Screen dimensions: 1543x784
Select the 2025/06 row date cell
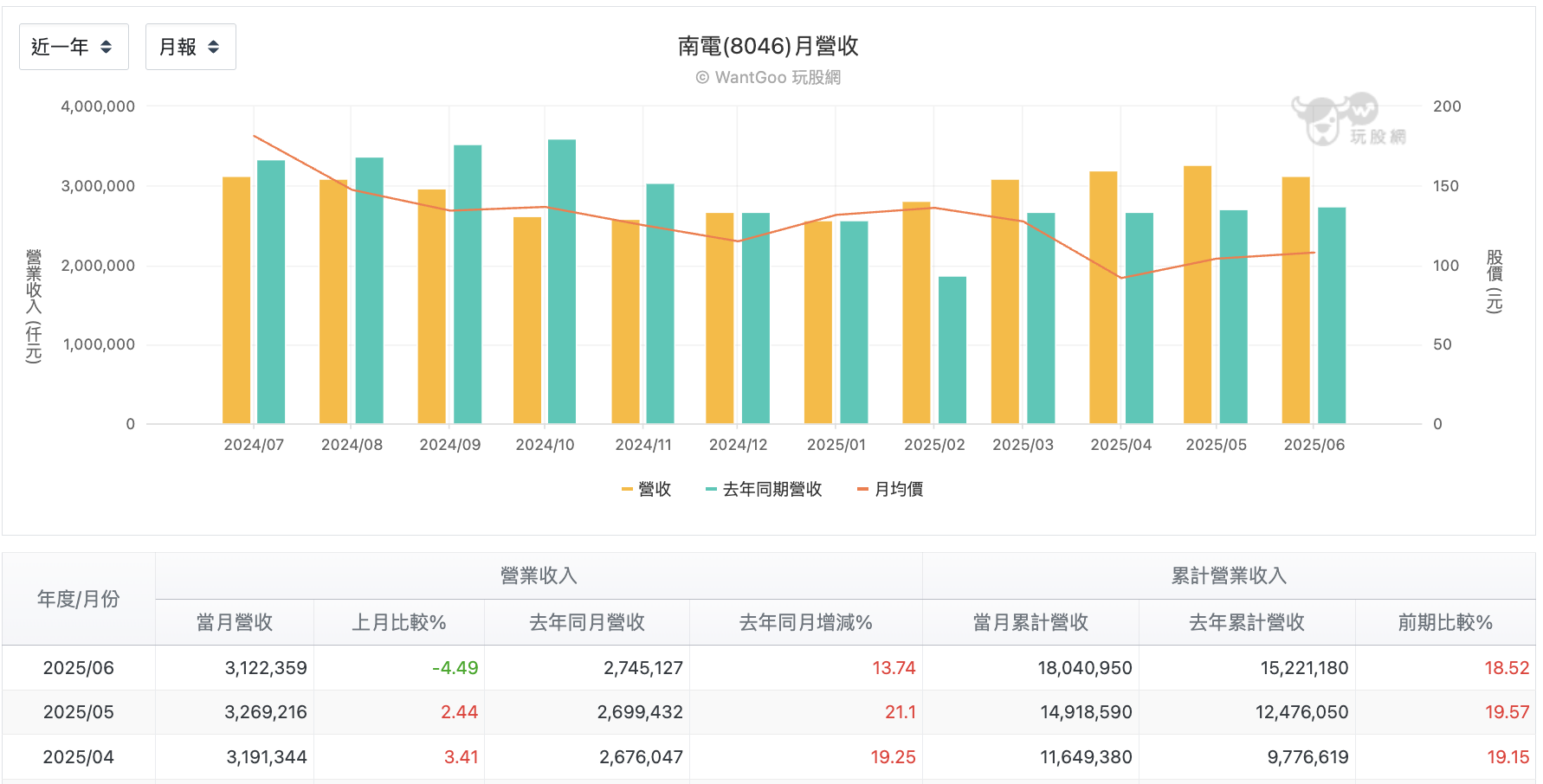79,668
